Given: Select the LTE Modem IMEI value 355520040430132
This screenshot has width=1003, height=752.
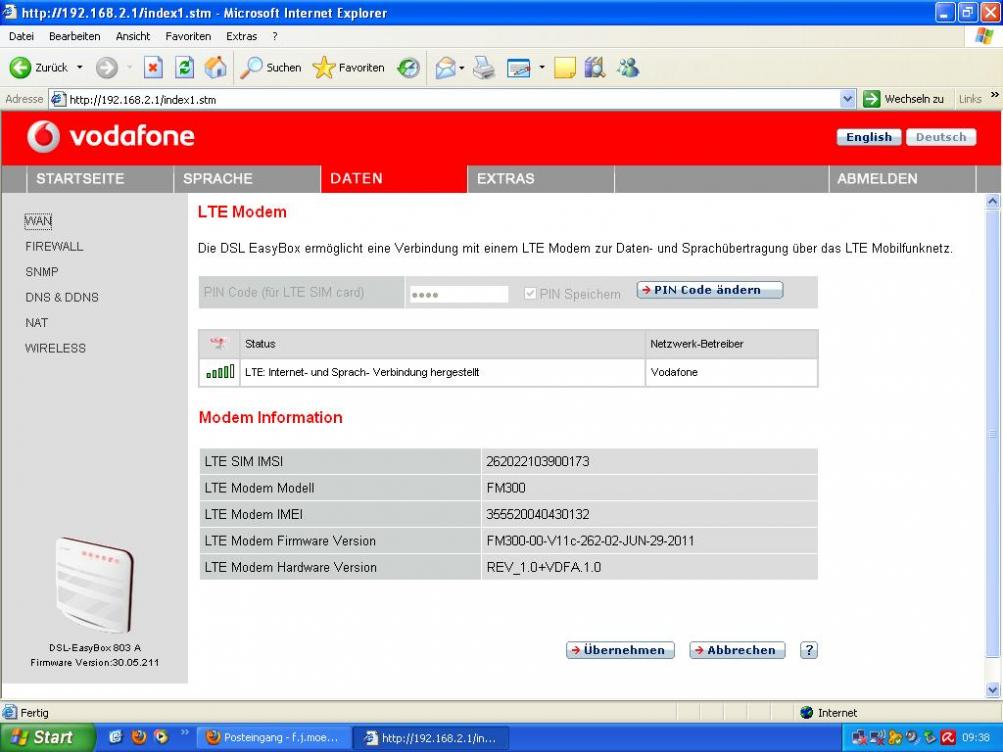Looking at the screenshot, I should tap(538, 515).
